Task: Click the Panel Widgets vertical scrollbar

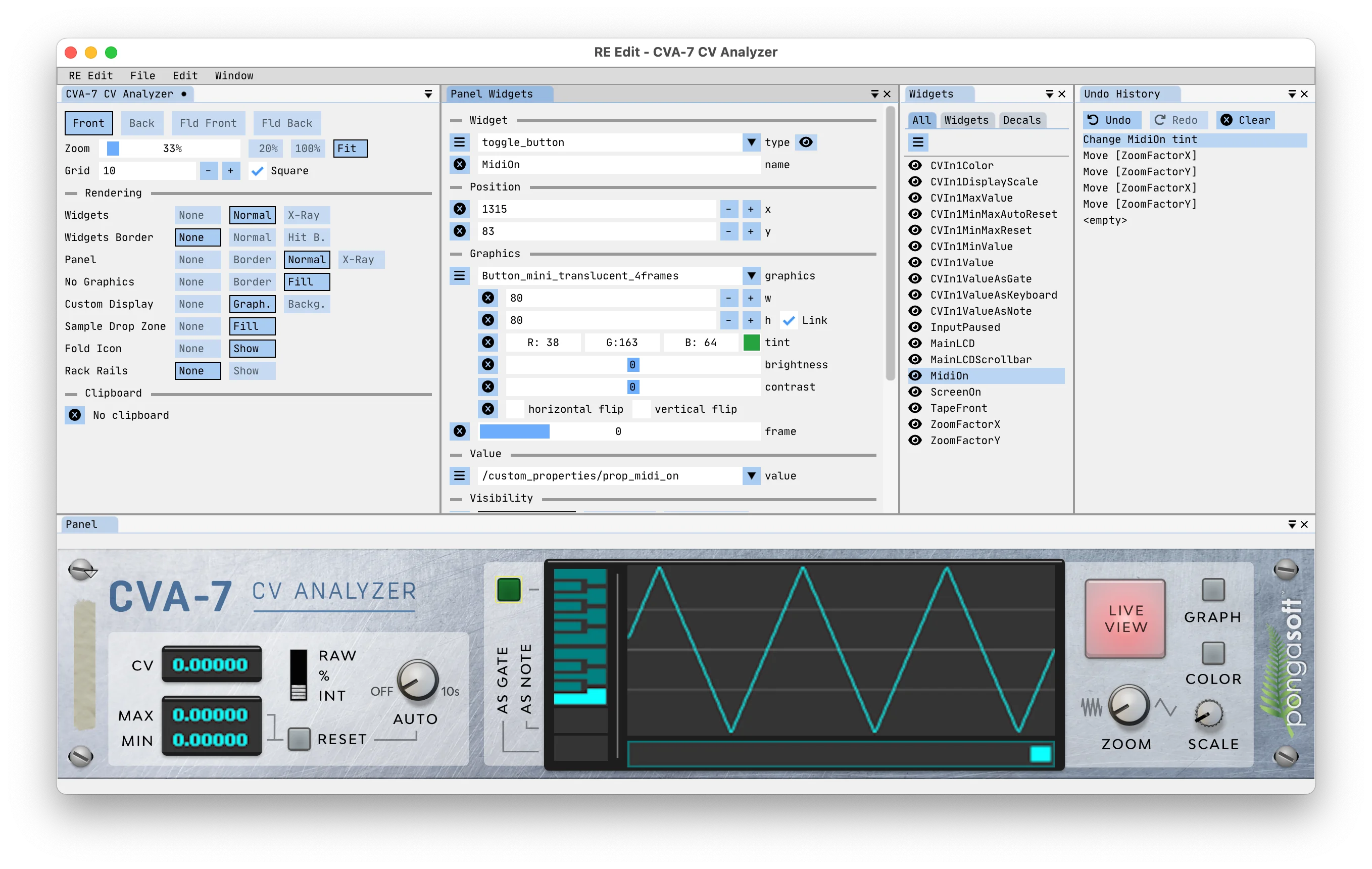Action: 890,243
